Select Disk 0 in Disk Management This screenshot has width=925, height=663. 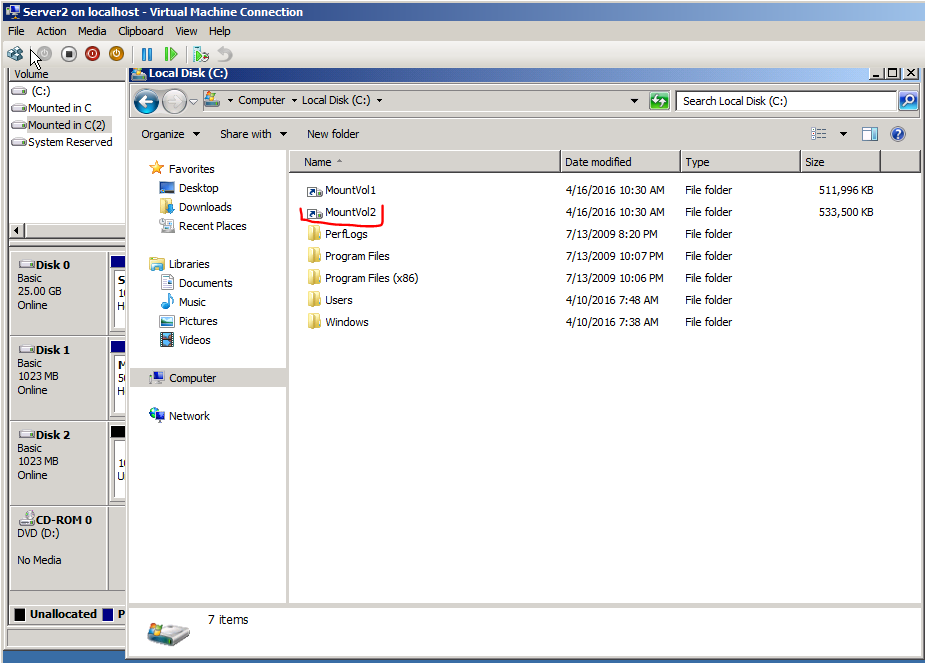click(x=58, y=292)
